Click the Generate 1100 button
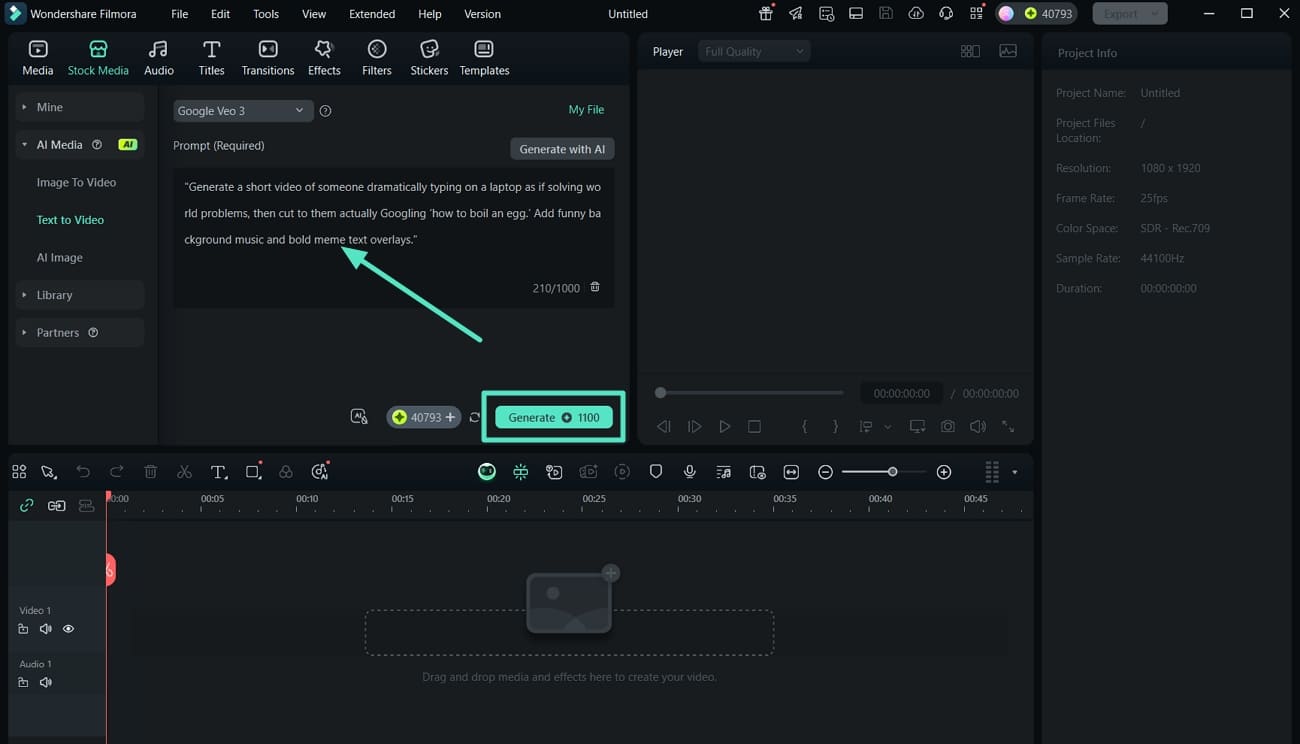 tap(554, 417)
